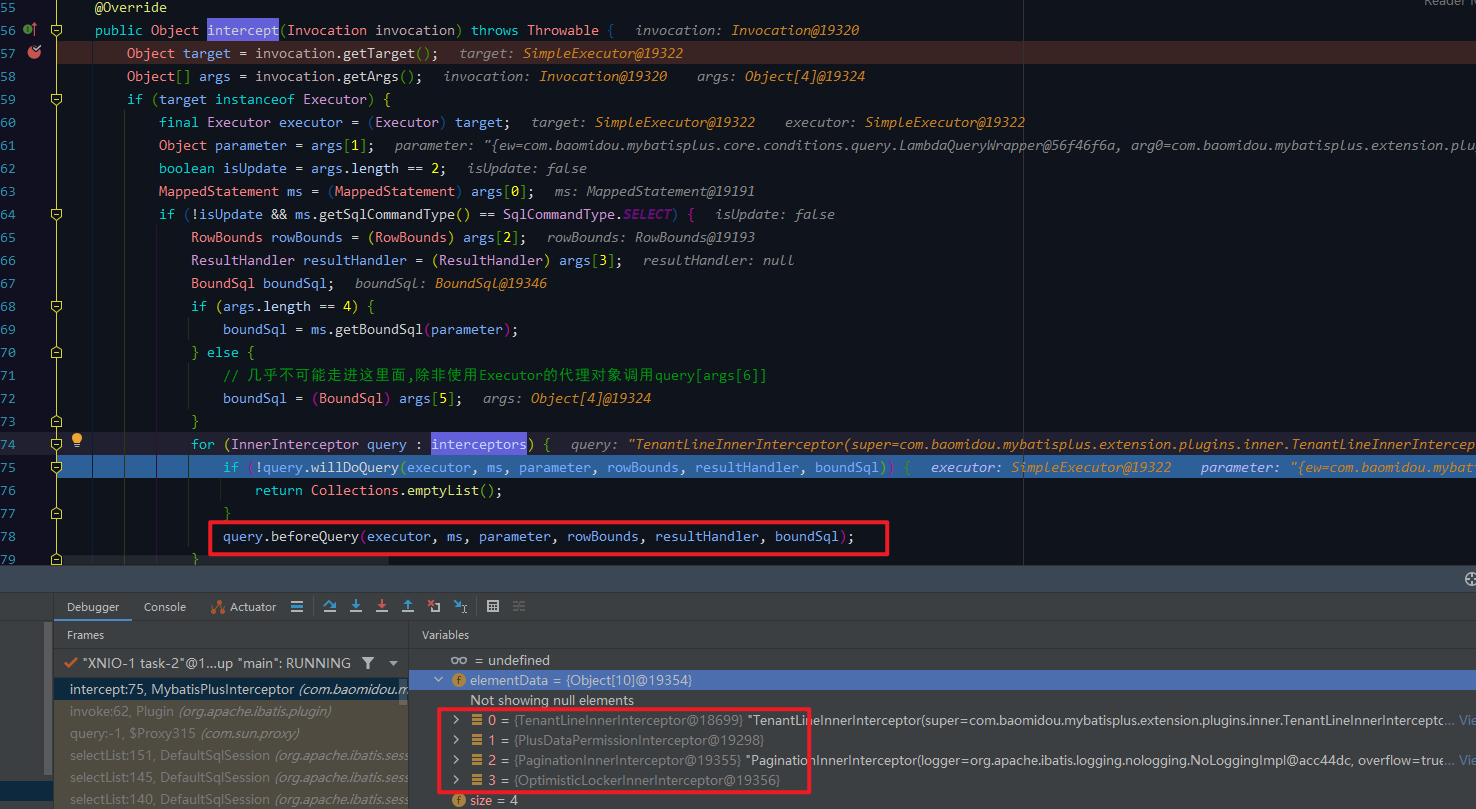The image size is (1476, 809).
Task: Click the Drop Frame icon
Action: (434, 606)
